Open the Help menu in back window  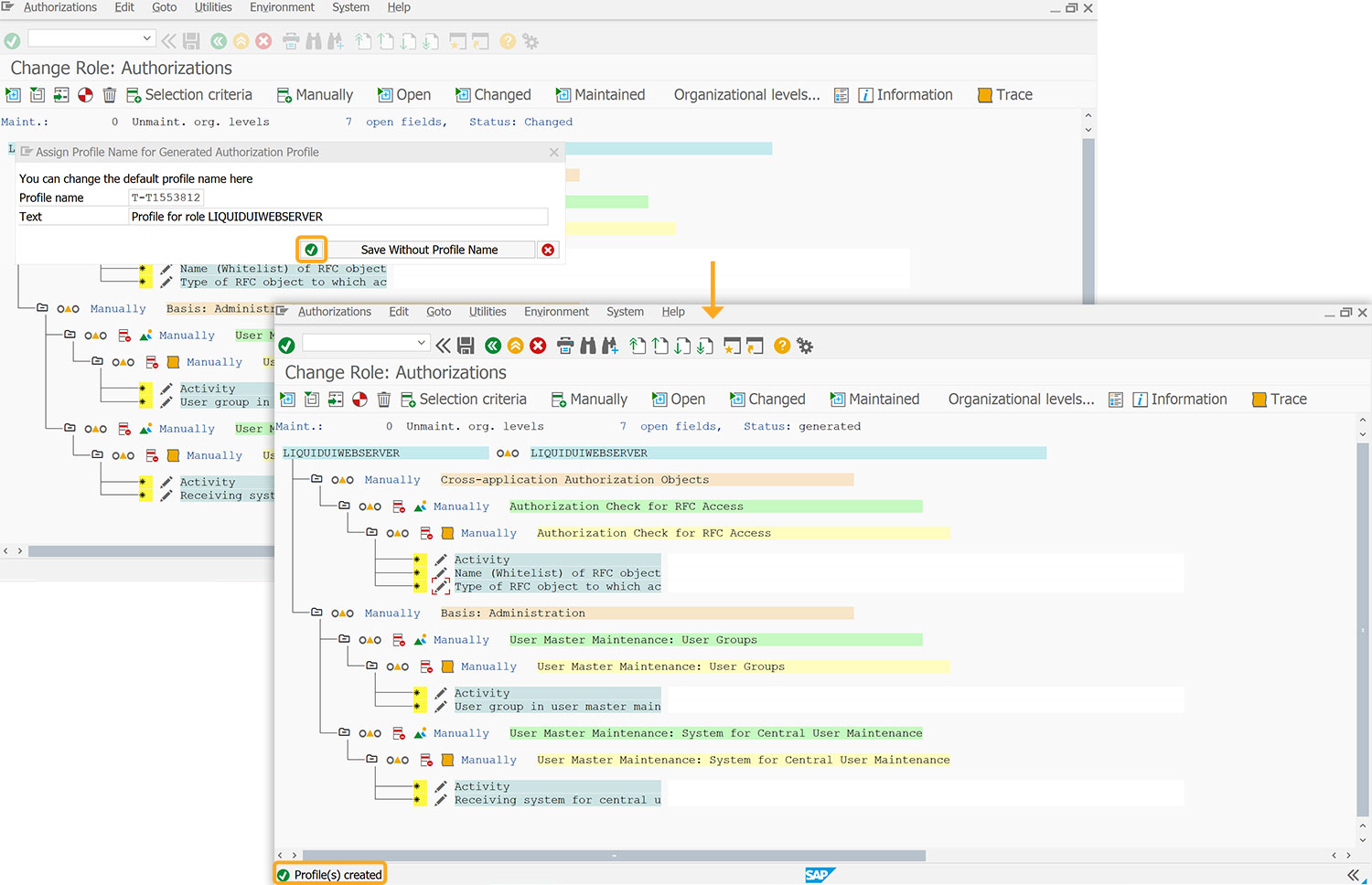[x=399, y=7]
